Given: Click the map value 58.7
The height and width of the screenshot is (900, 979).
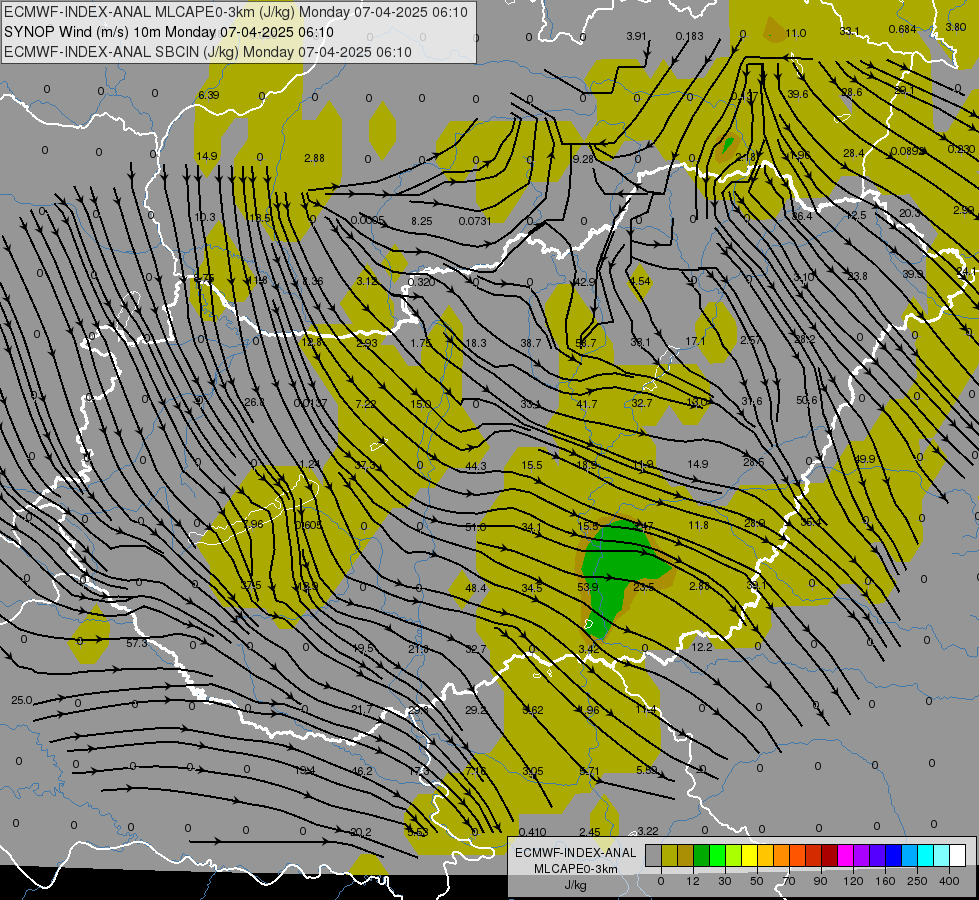Looking at the screenshot, I should pos(586,343).
